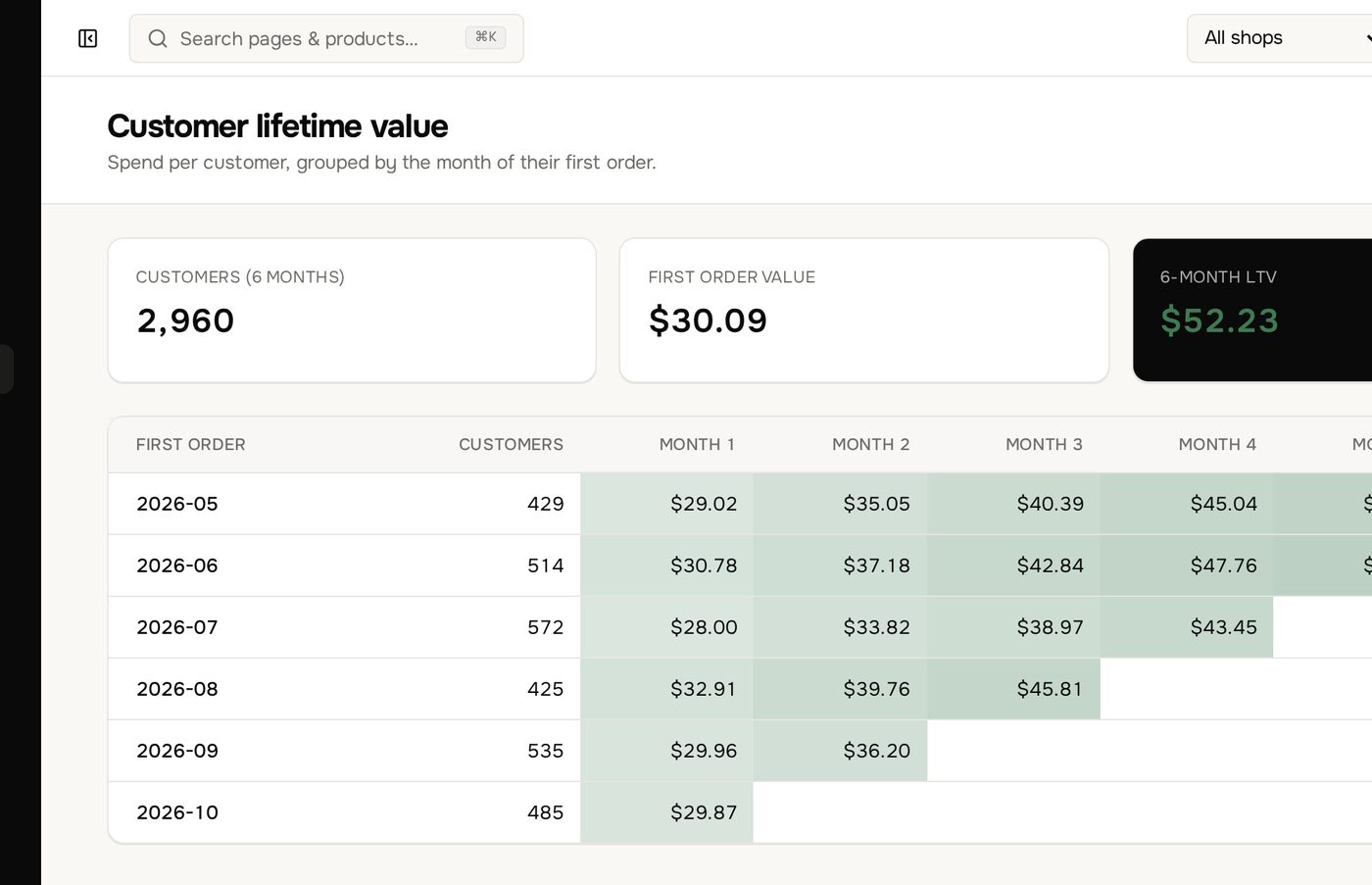Click customer count 485
Image resolution: width=1372 pixels, height=885 pixels.
click(x=545, y=812)
